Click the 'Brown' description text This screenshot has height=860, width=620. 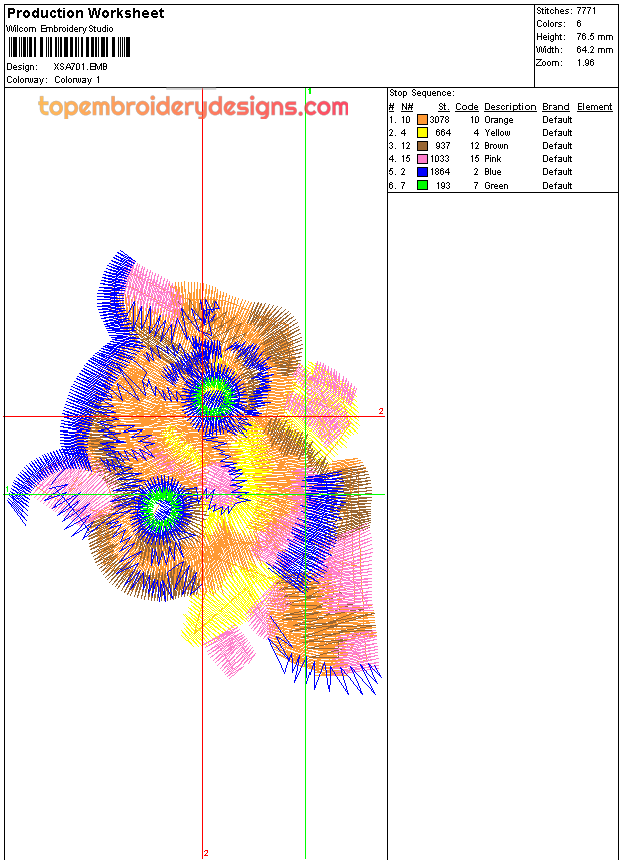pos(496,146)
